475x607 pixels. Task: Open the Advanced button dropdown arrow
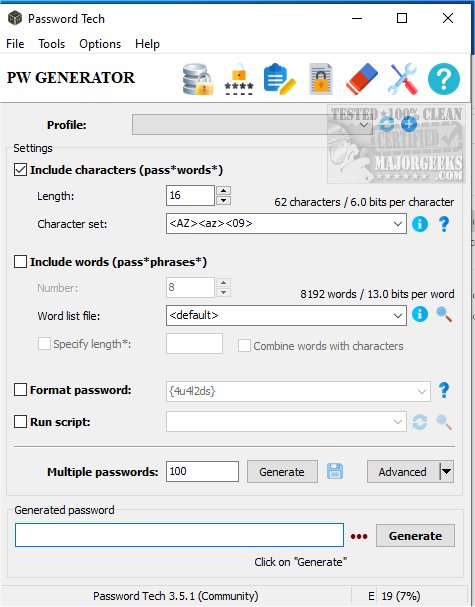(446, 472)
